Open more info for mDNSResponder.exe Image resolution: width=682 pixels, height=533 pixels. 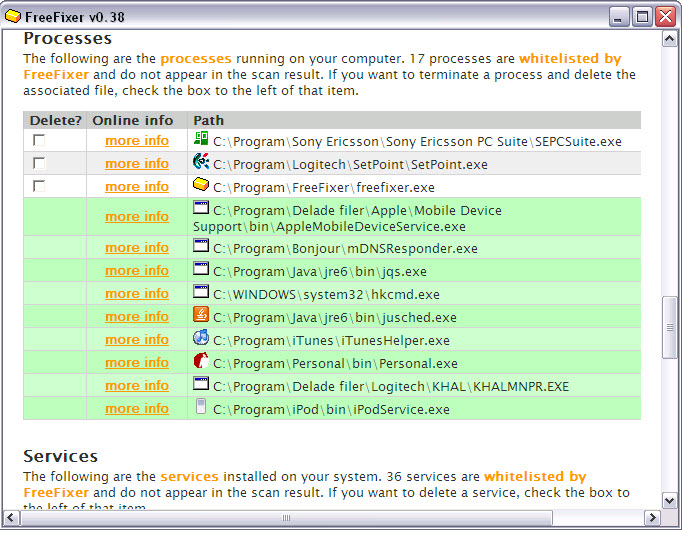tap(137, 247)
